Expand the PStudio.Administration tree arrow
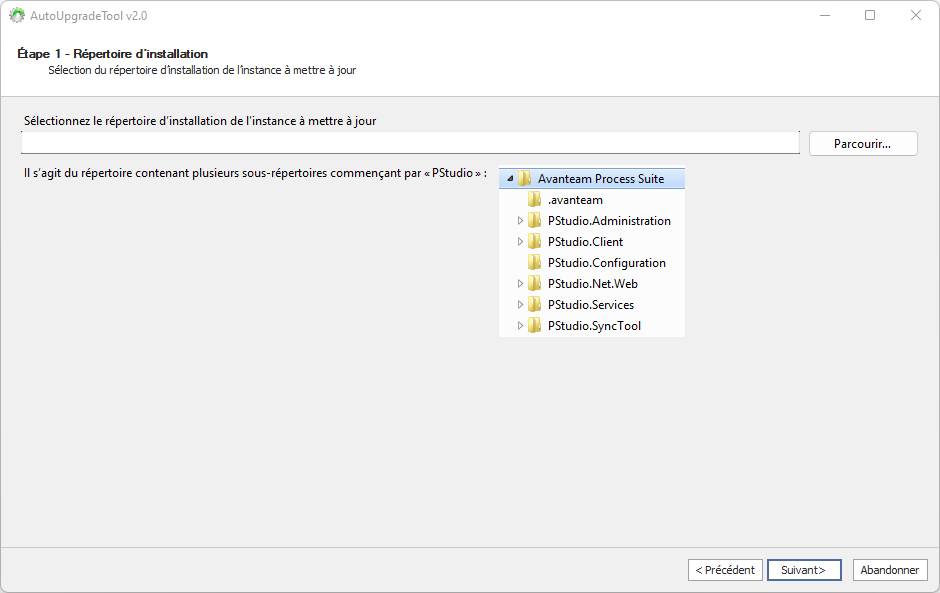940x593 pixels. 520,221
